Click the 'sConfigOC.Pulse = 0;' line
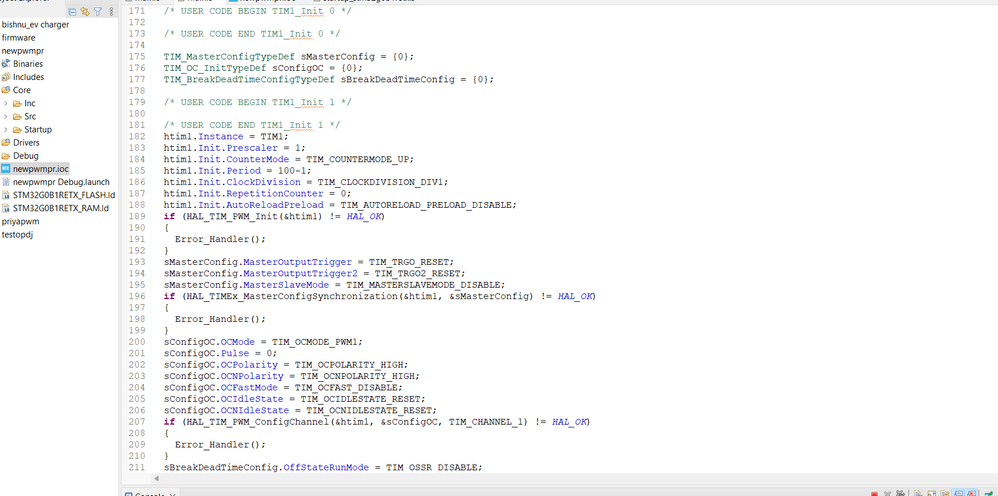The image size is (998, 496). pyautogui.click(x=220, y=353)
